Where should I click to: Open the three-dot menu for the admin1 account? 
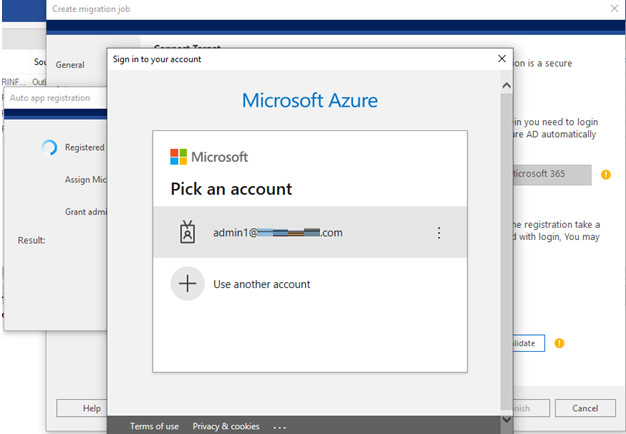[439, 233]
